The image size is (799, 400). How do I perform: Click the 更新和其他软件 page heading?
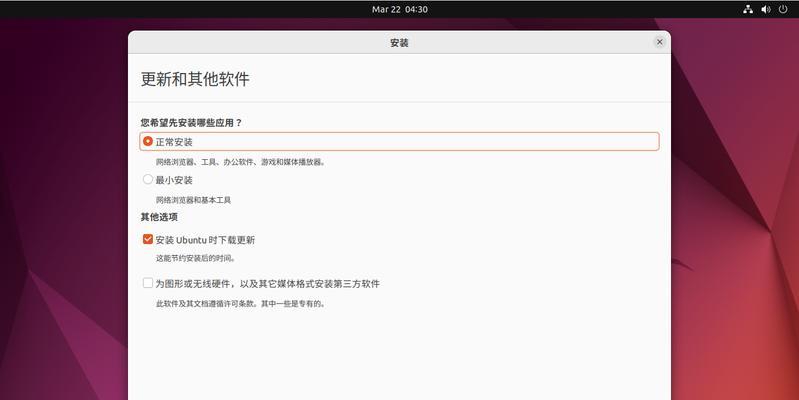[195, 79]
